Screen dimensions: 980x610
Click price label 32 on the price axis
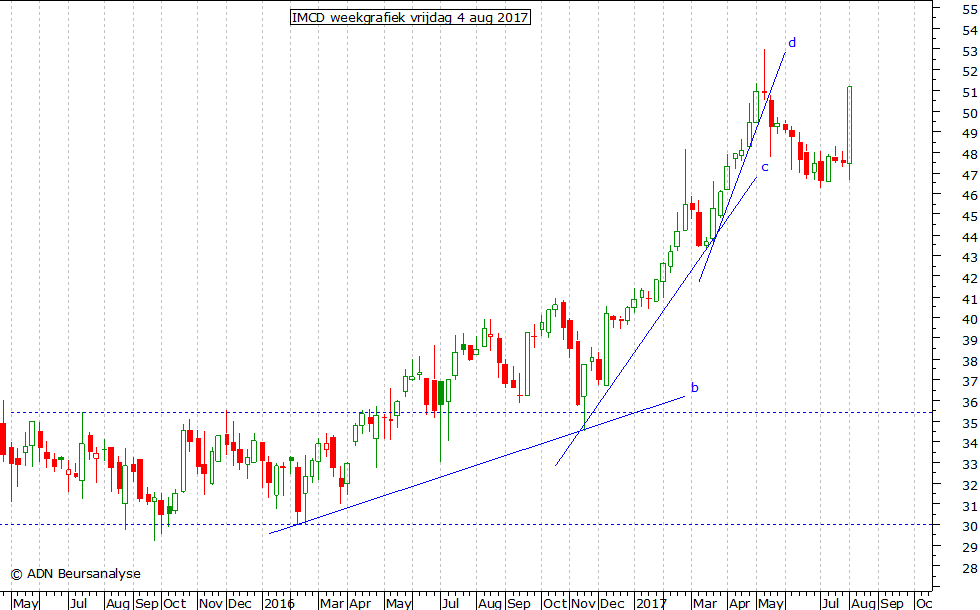click(970, 486)
